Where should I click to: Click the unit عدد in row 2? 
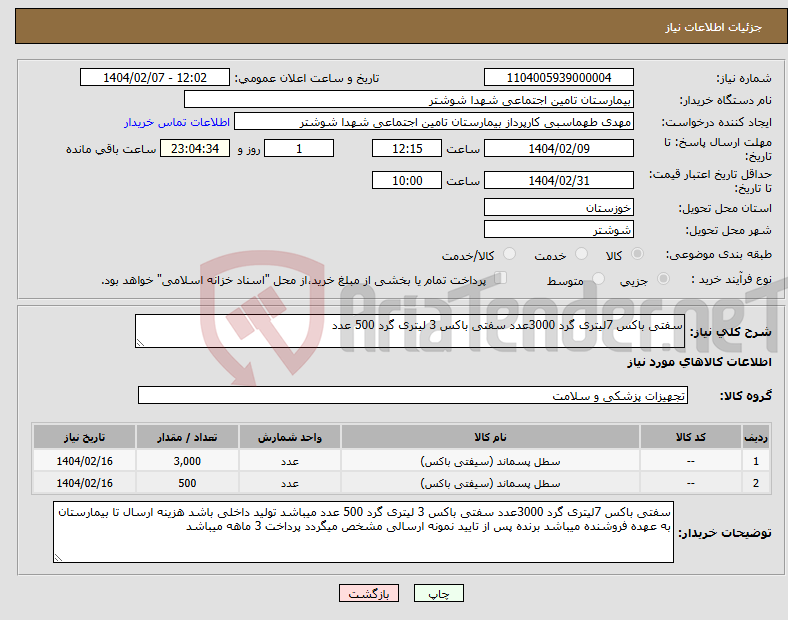tap(290, 483)
